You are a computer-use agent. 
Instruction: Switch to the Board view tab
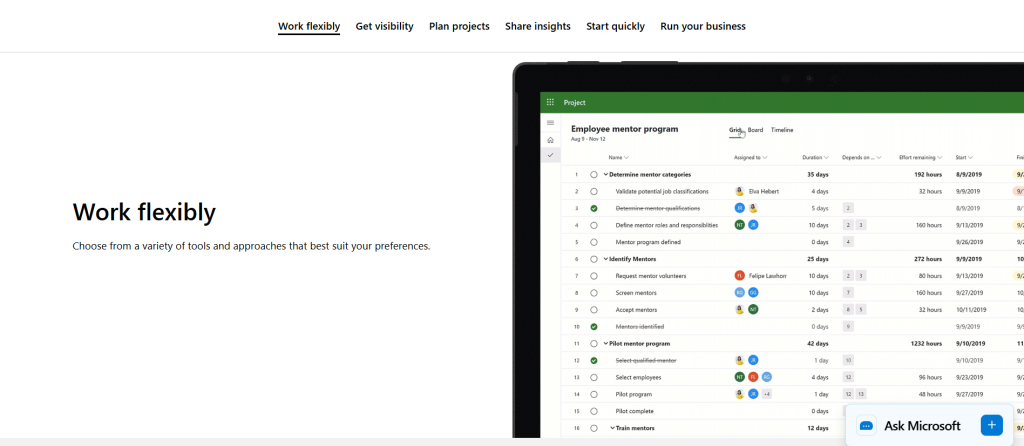[755, 130]
